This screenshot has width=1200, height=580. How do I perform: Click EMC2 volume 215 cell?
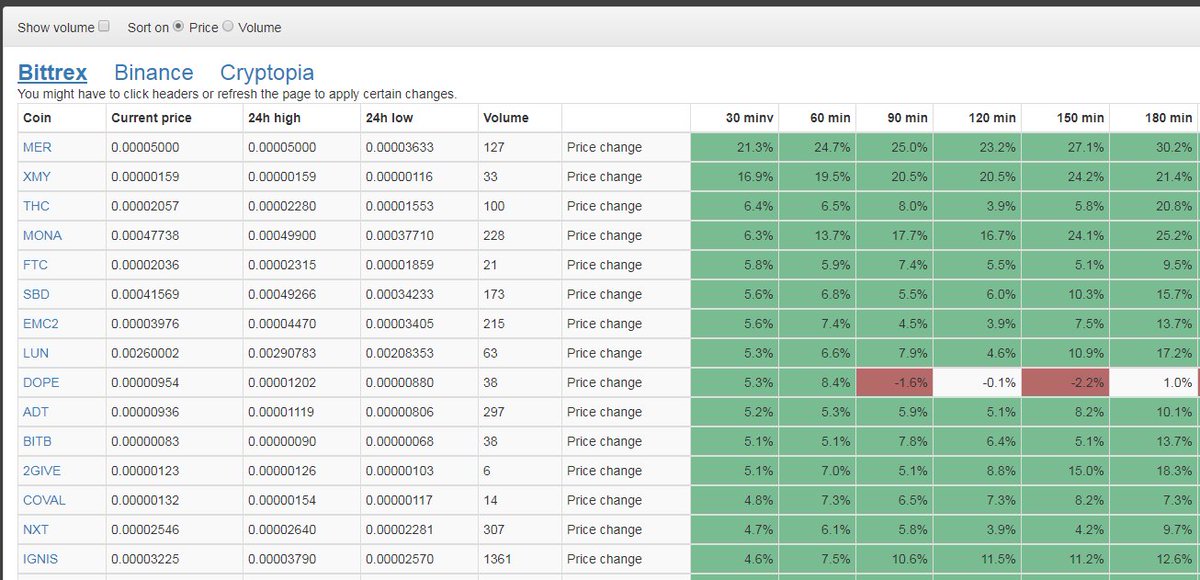click(x=519, y=324)
